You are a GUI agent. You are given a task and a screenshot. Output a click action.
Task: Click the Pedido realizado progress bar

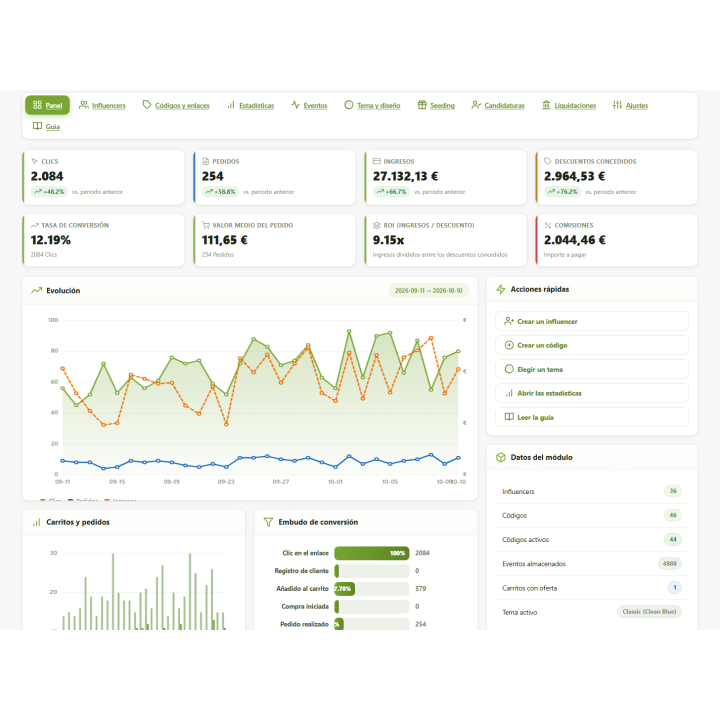pyautogui.click(x=371, y=624)
